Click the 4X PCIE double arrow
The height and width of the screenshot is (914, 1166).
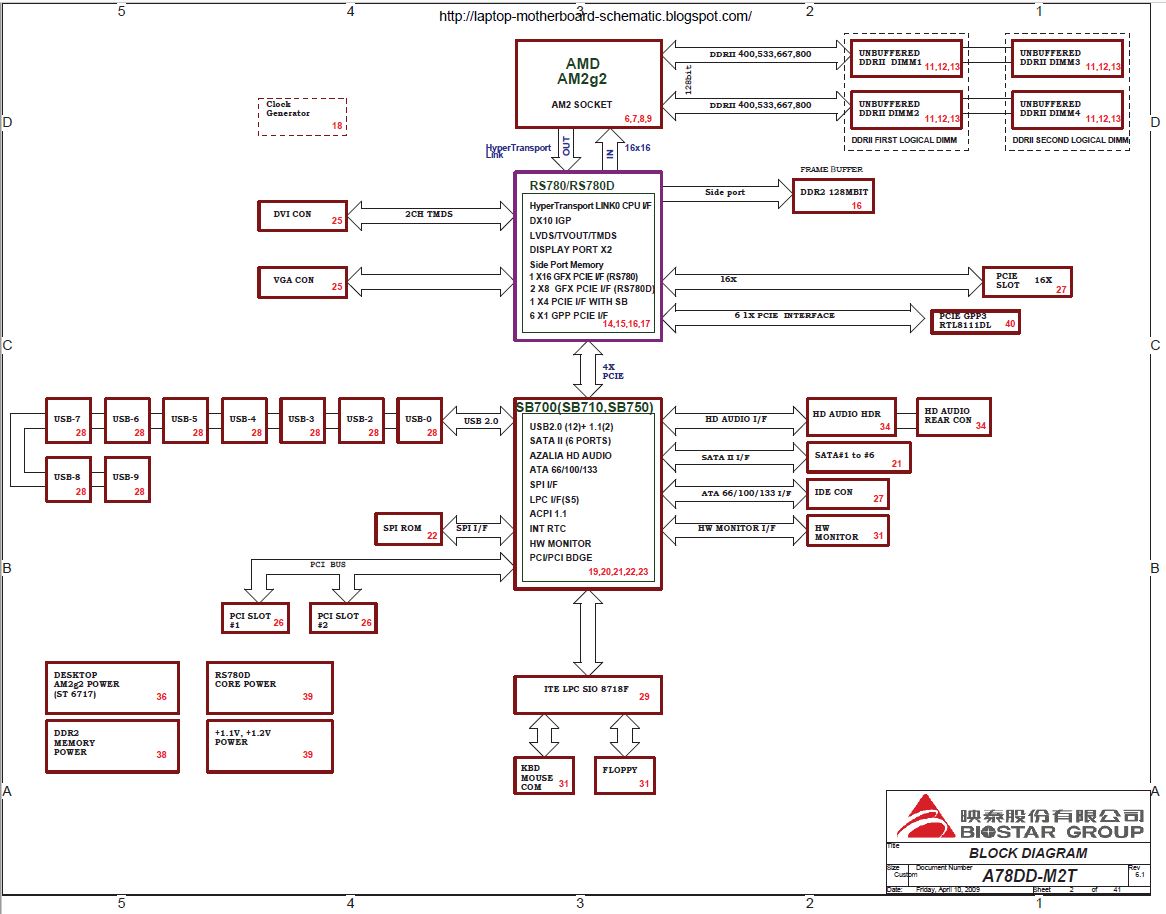click(588, 367)
